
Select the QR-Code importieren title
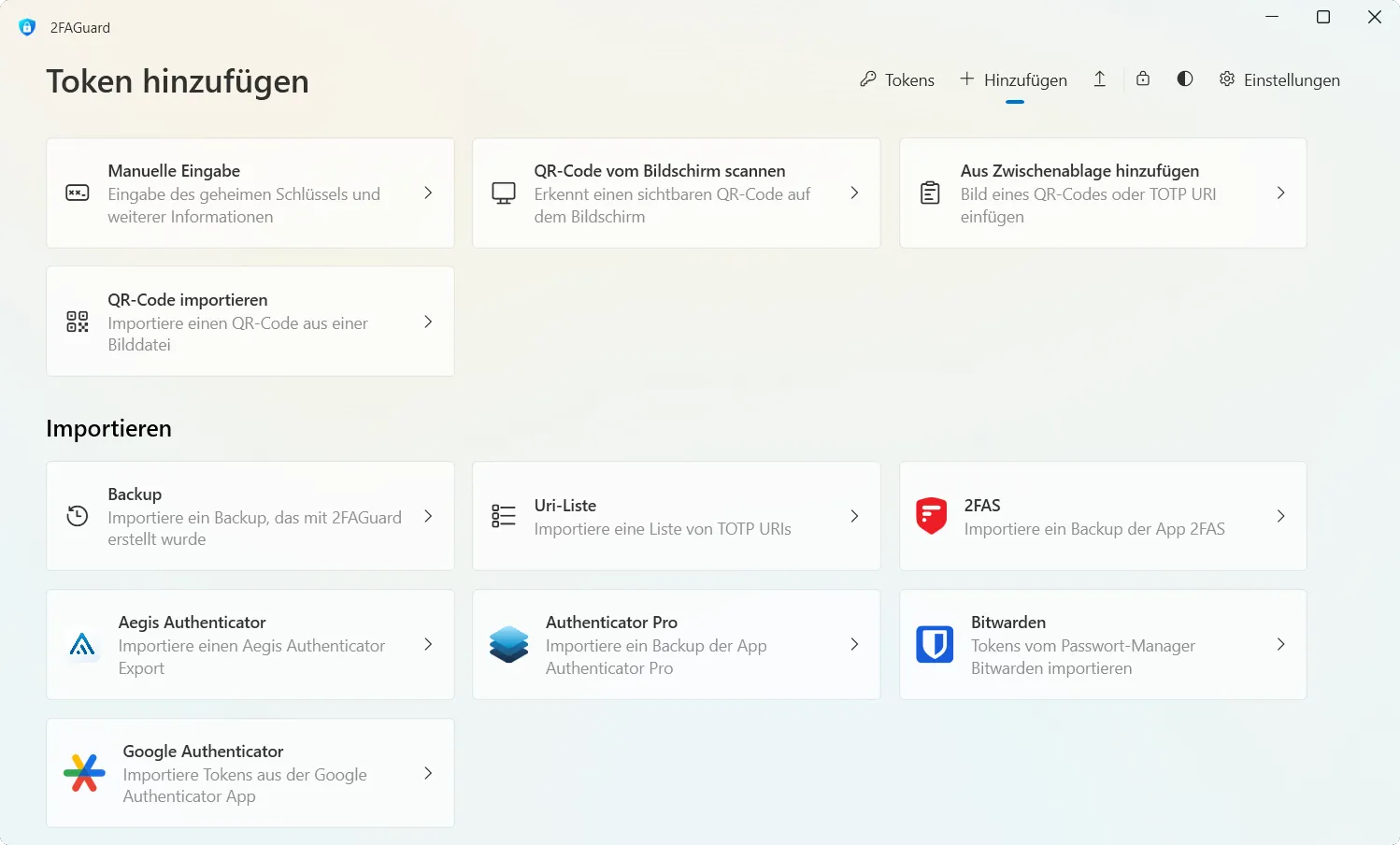point(188,300)
